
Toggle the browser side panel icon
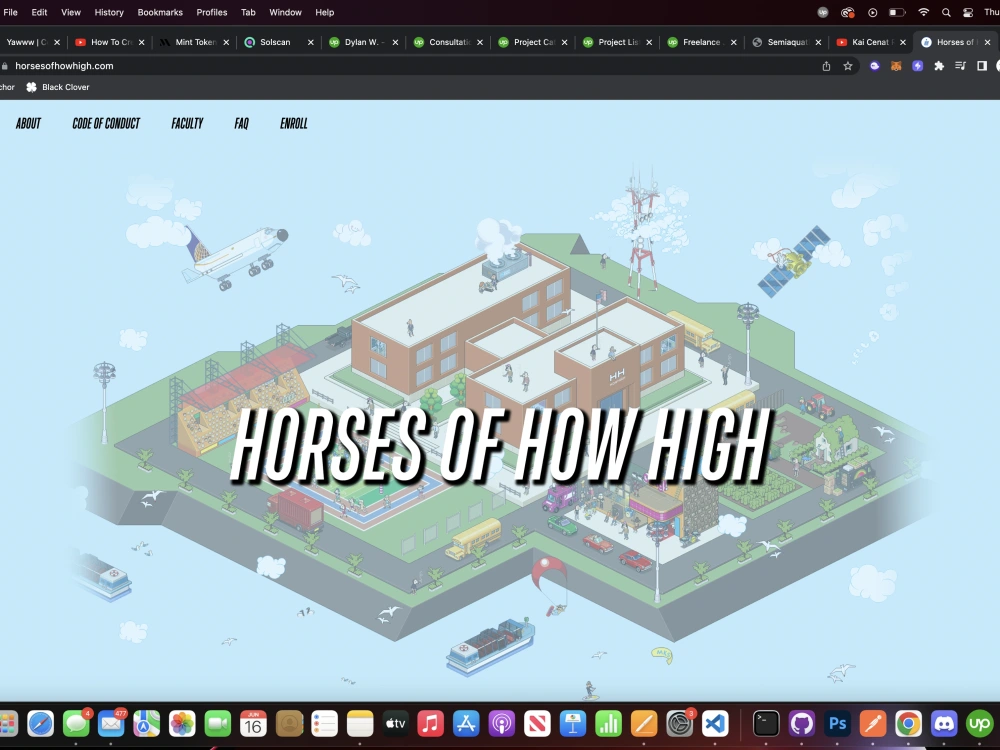click(x=982, y=66)
